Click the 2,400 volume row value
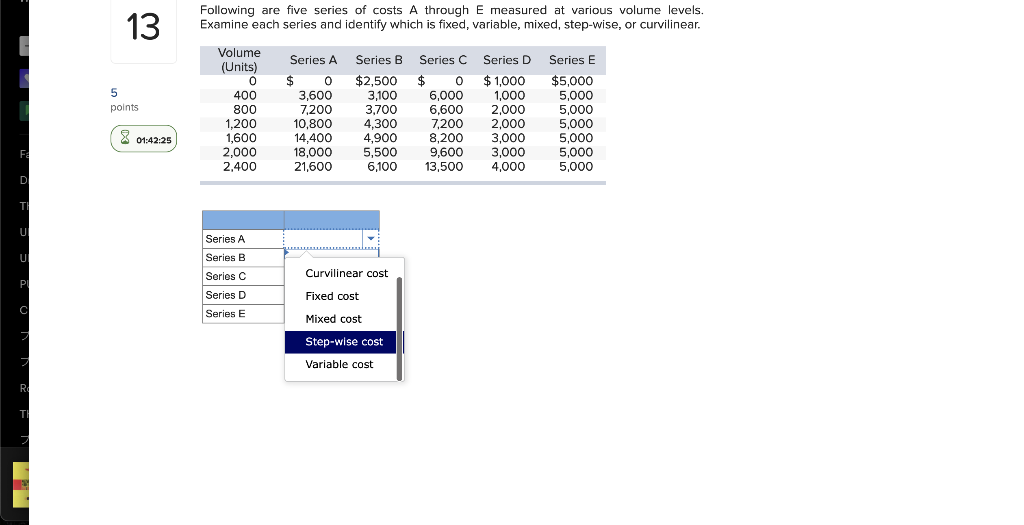Image resolution: width=1024 pixels, height=525 pixels. (x=240, y=167)
